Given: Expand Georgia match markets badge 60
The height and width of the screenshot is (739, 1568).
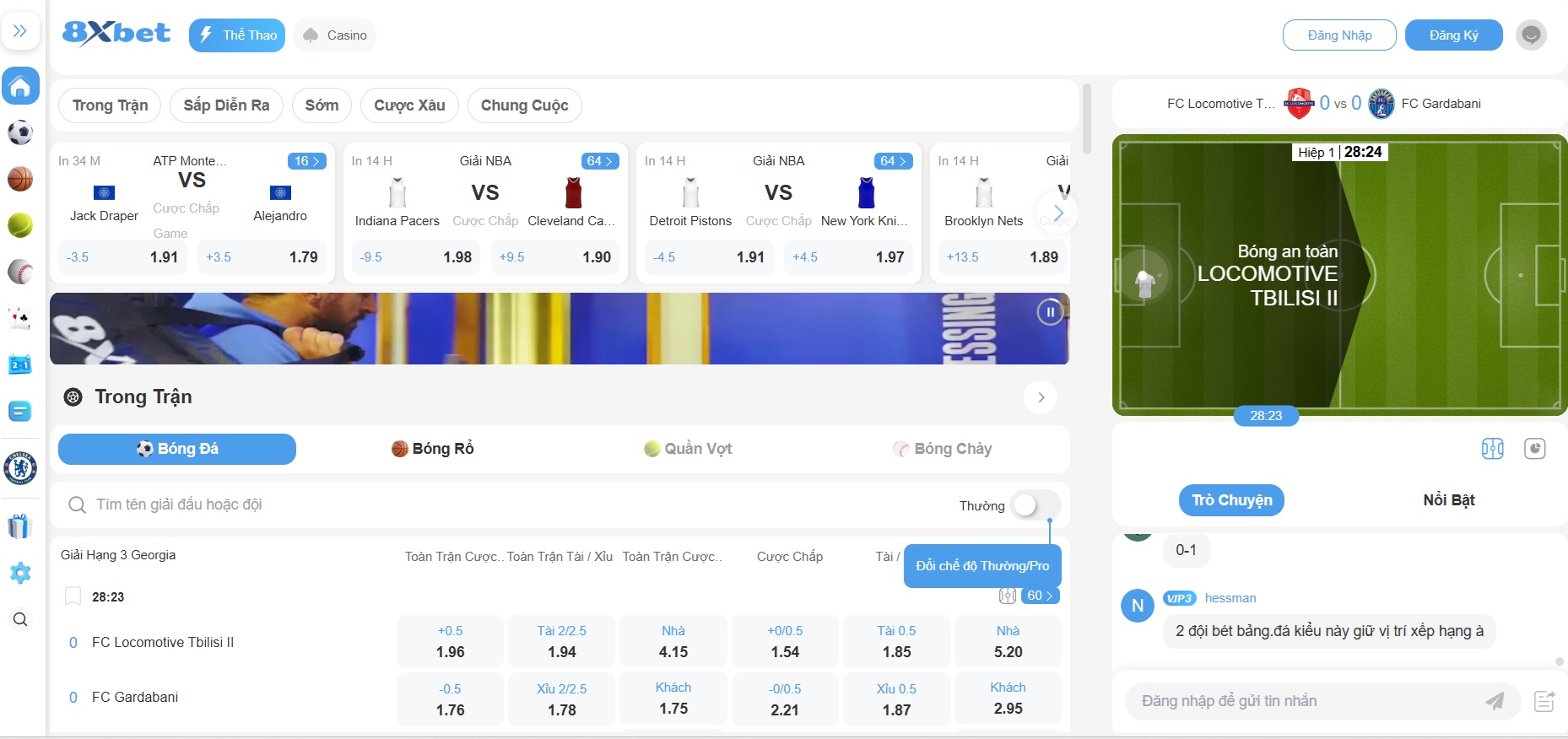Looking at the screenshot, I should [1040, 596].
